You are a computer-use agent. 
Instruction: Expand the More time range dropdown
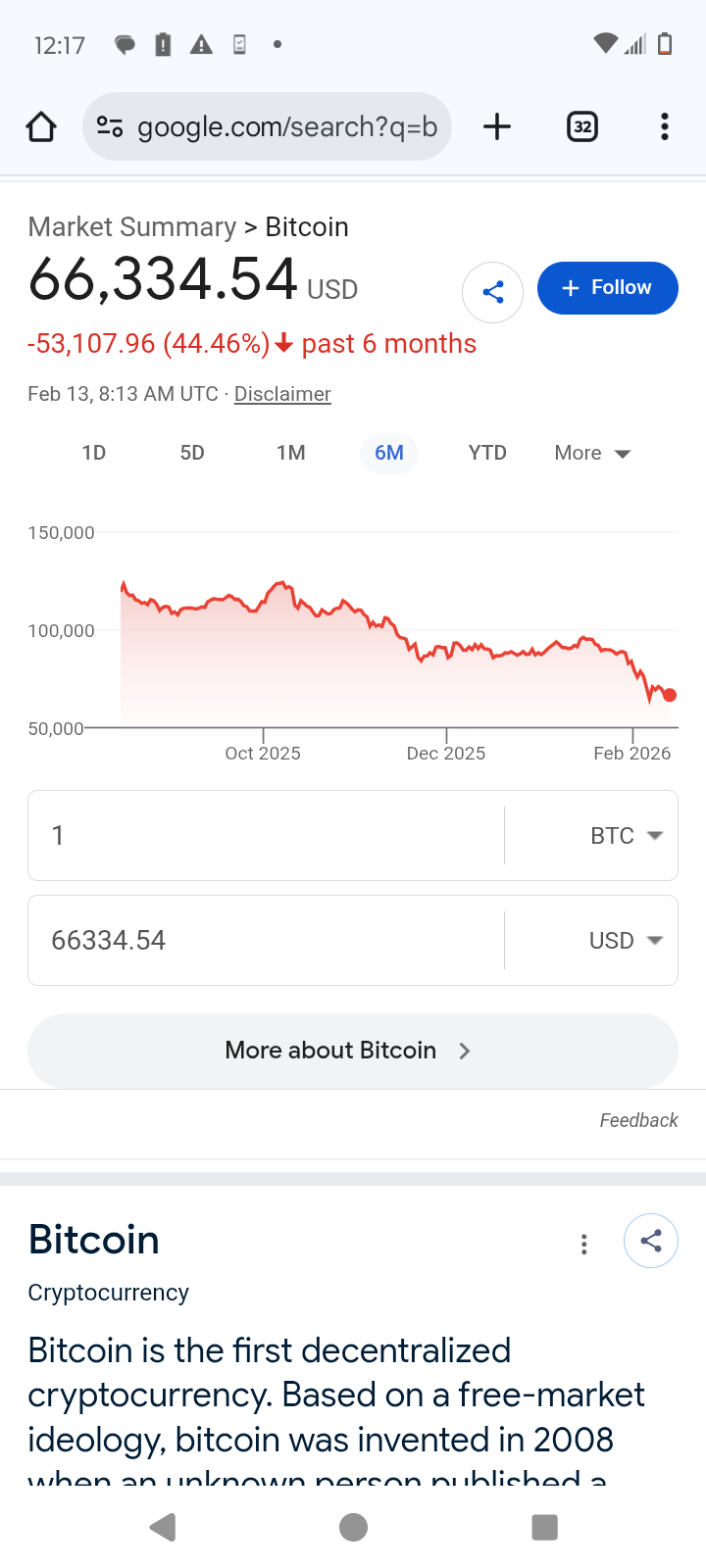coord(592,453)
